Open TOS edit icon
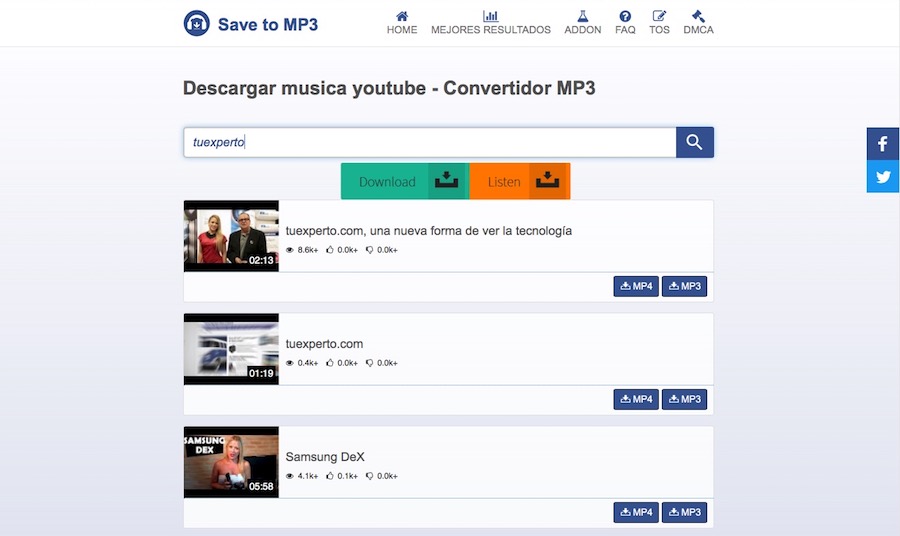Viewport: 900px width, 536px height. pyautogui.click(x=659, y=16)
